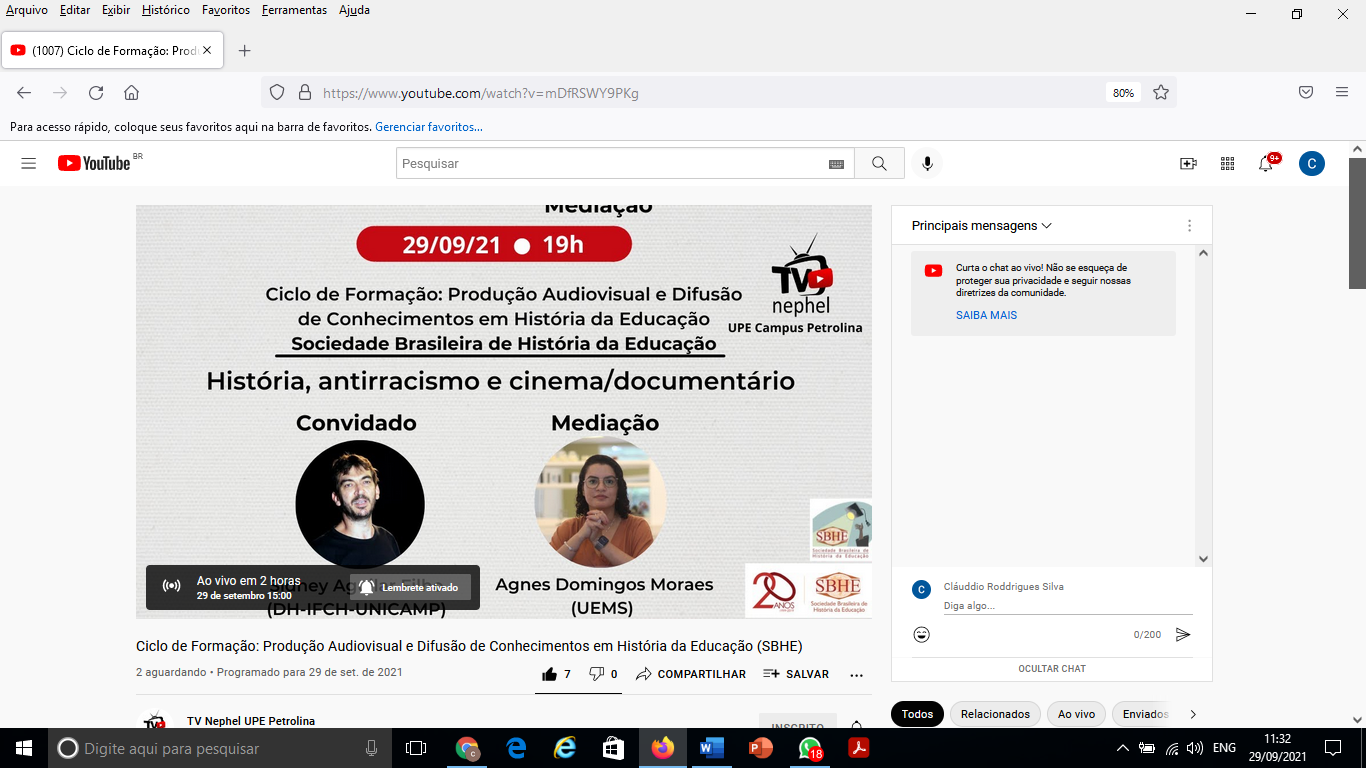Open the Editar menu
The image size is (1366, 768).
click(75, 10)
